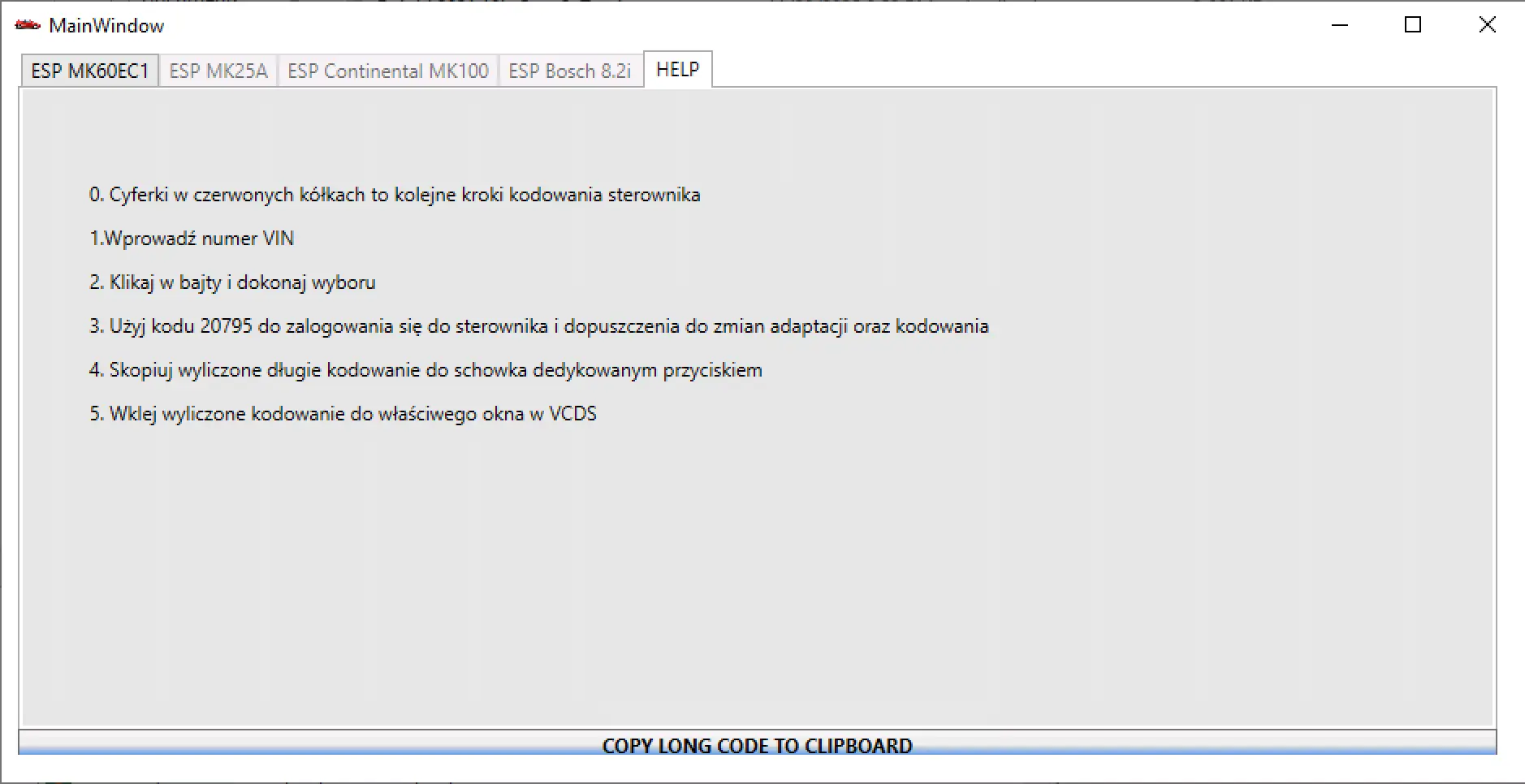Close the MainWindow application
Screen dimensions: 1525x784
point(1487,25)
